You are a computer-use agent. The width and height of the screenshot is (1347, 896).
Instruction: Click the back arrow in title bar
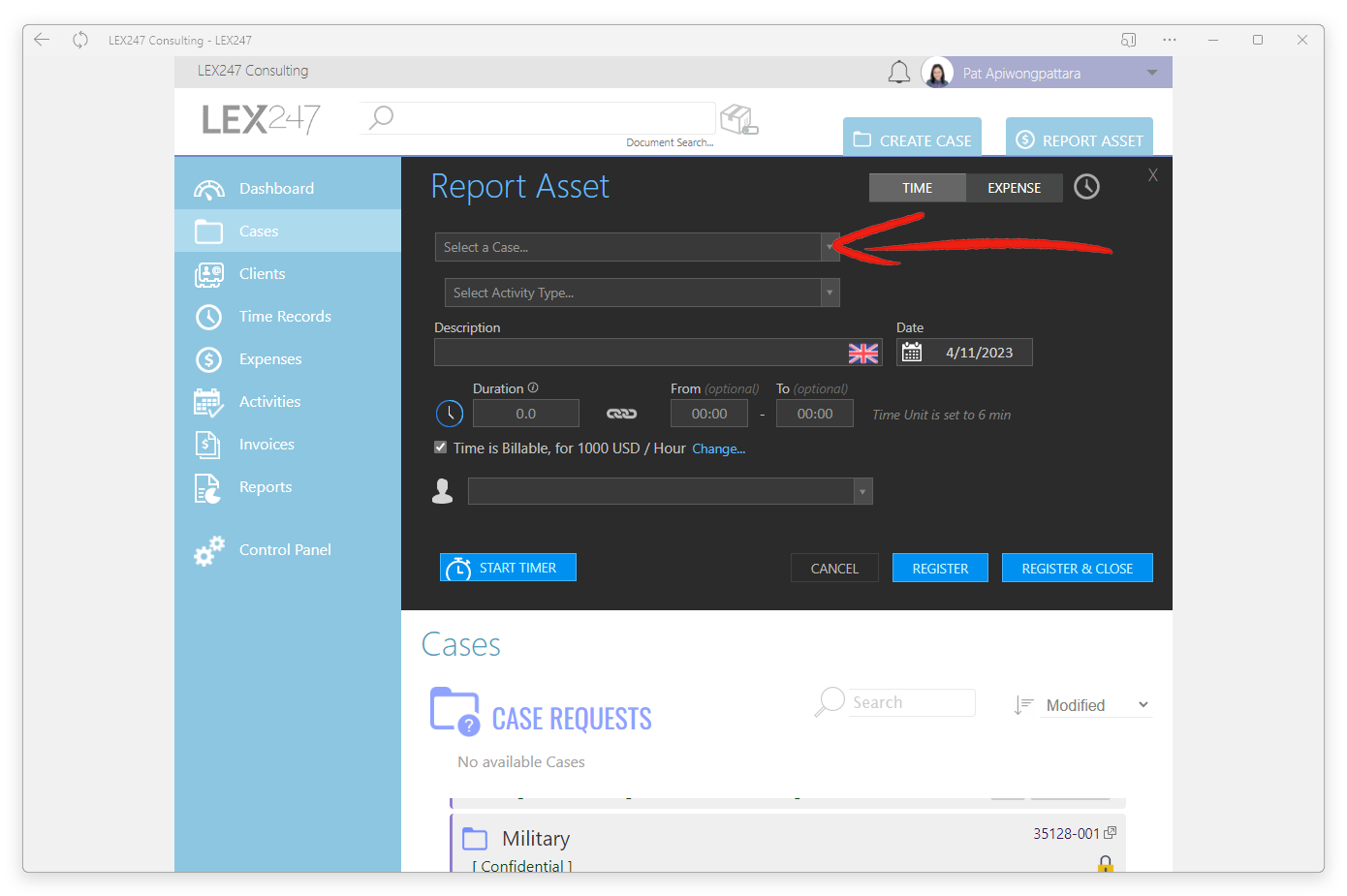tap(42, 40)
